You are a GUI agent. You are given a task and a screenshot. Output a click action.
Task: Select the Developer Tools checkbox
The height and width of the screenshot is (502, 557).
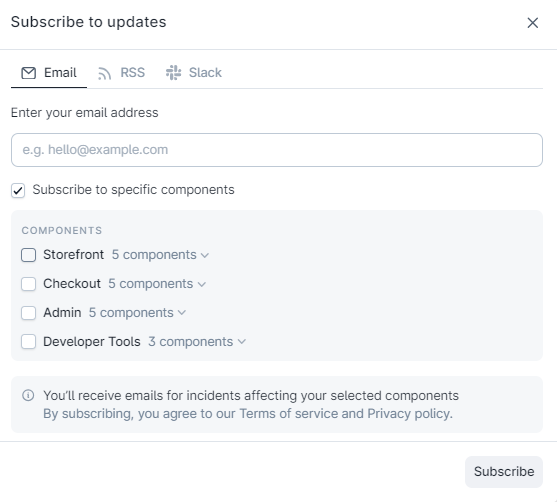pyautogui.click(x=28, y=341)
